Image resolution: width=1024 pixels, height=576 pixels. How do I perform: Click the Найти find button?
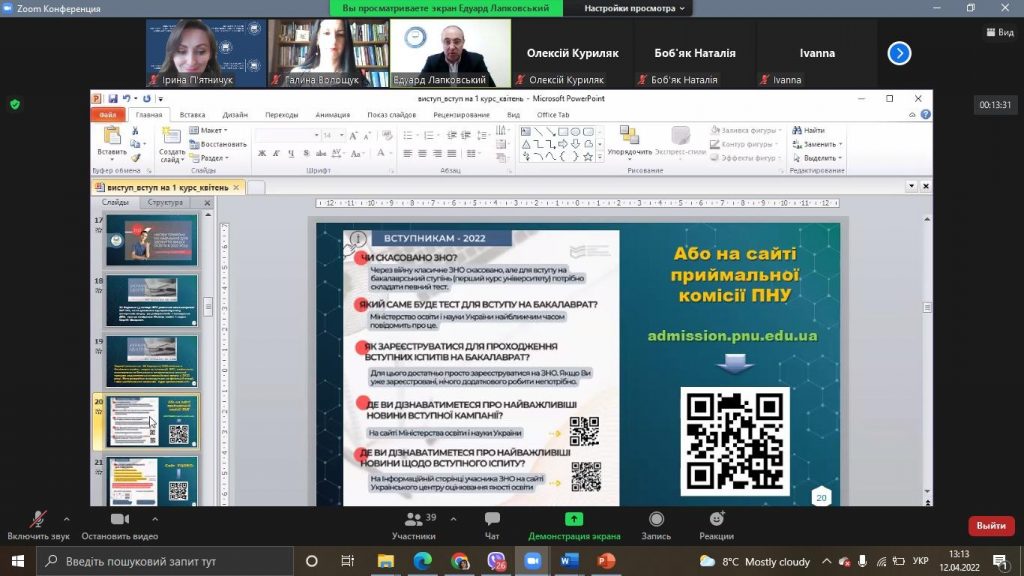[808, 131]
